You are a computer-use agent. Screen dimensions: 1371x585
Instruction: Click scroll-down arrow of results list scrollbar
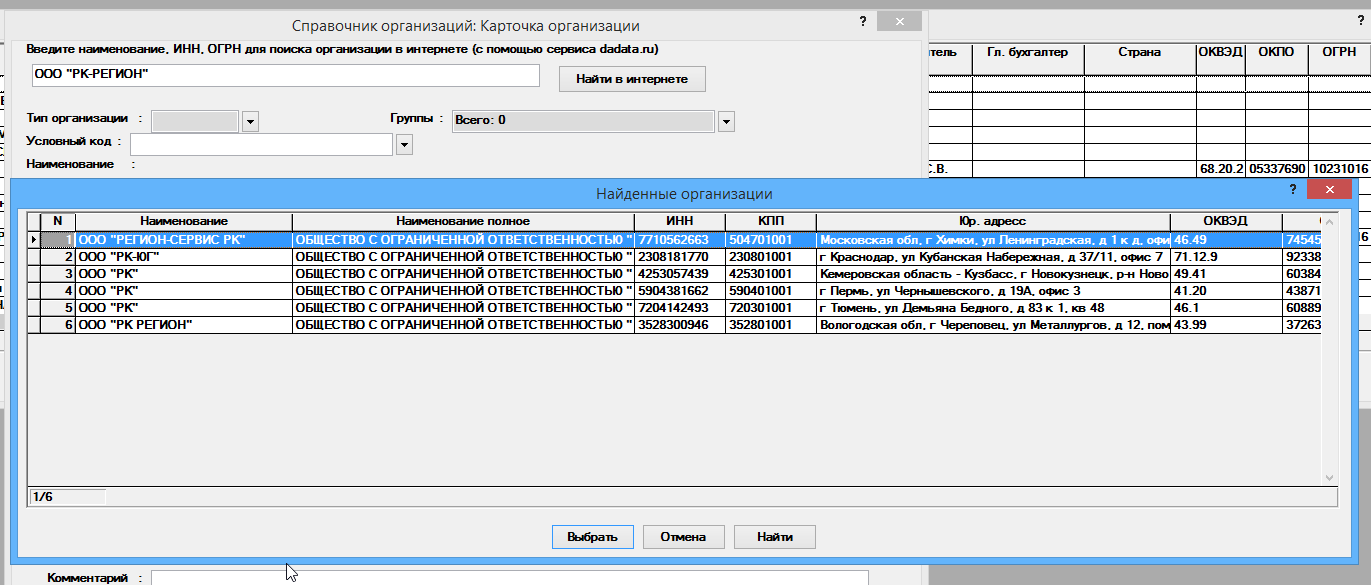[1329, 478]
